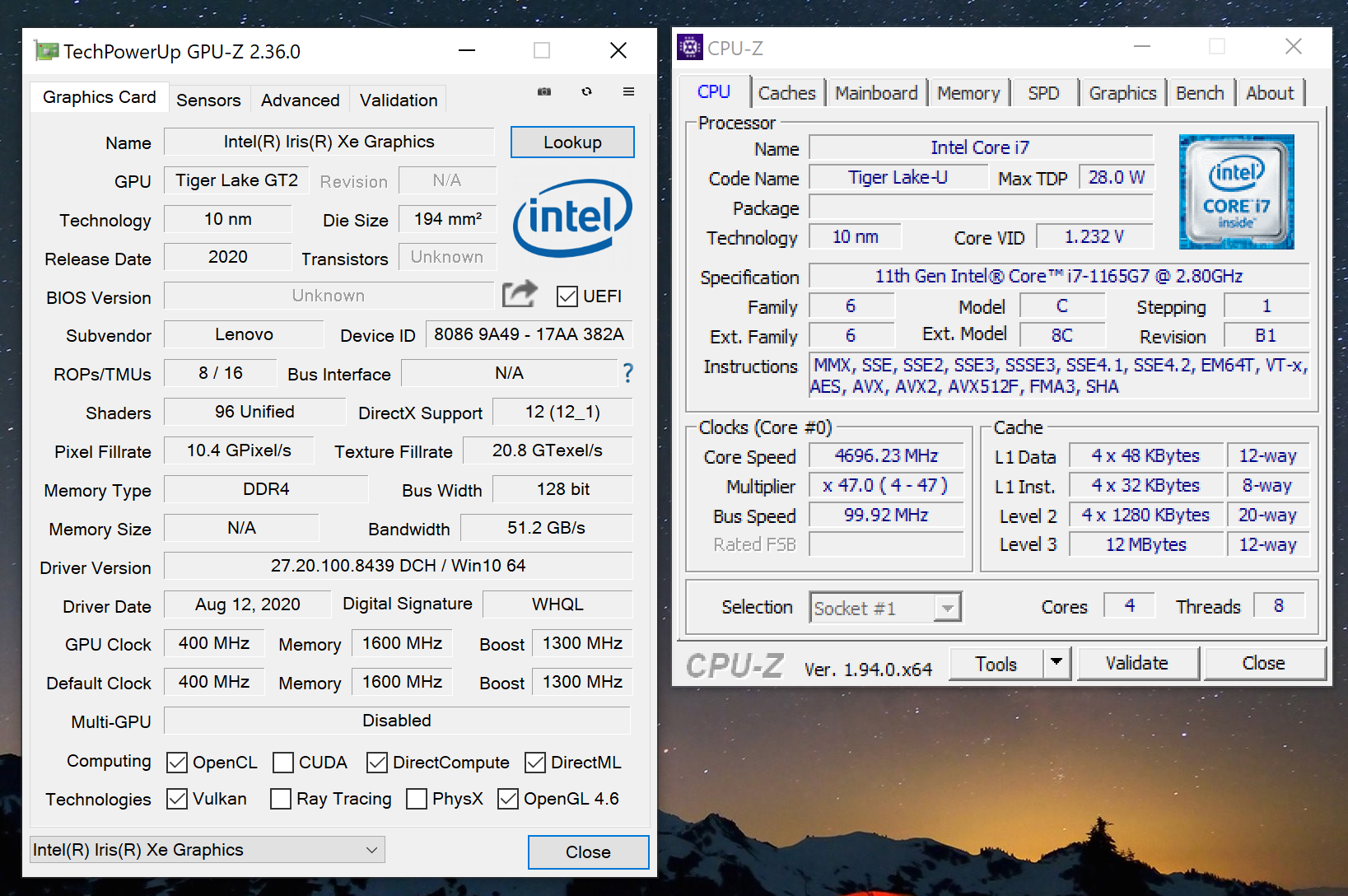The height and width of the screenshot is (896, 1348).
Task: Toggle the DirectCompute checkbox
Action: (x=377, y=763)
